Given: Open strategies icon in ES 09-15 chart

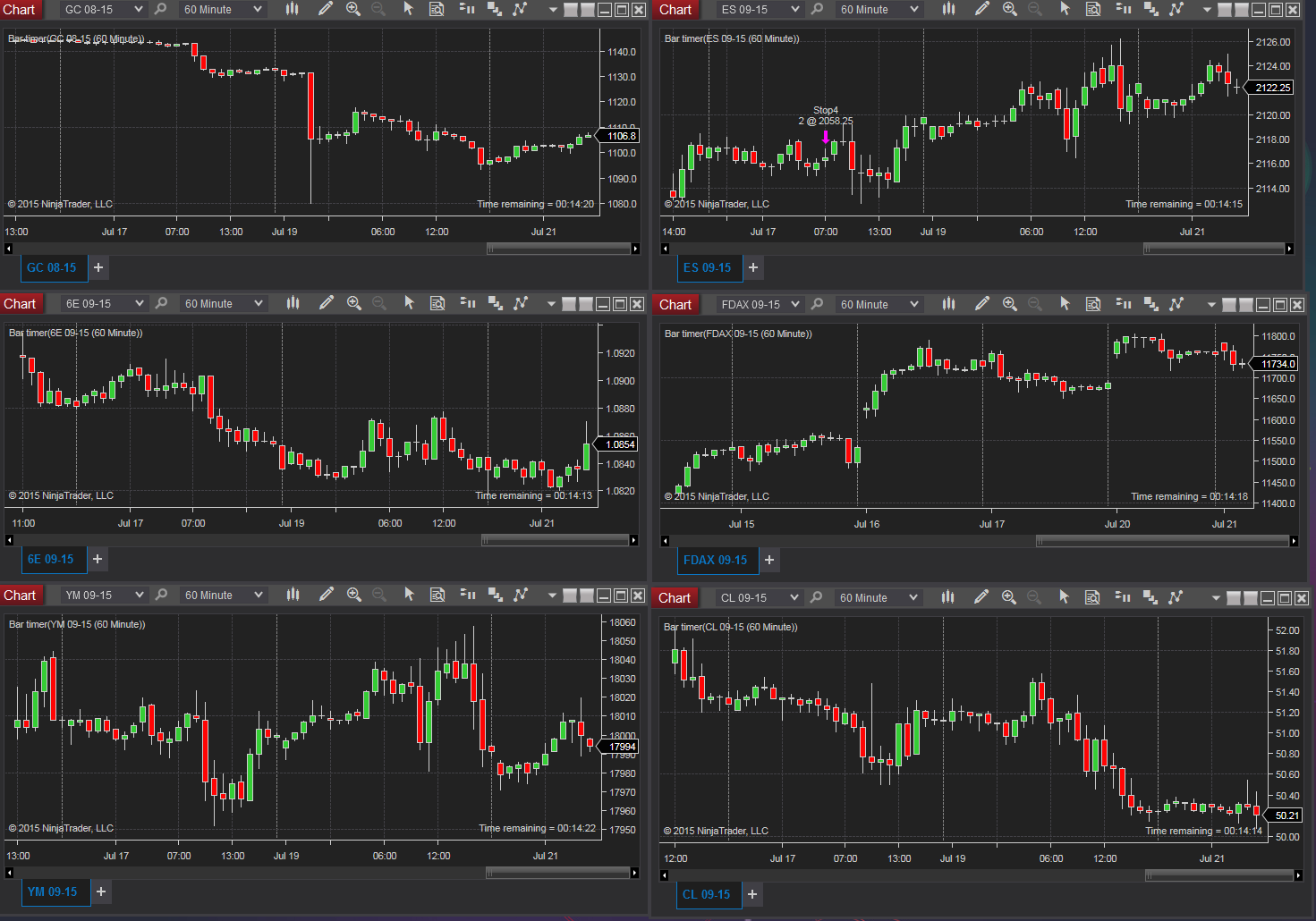Looking at the screenshot, I should 1176,9.
